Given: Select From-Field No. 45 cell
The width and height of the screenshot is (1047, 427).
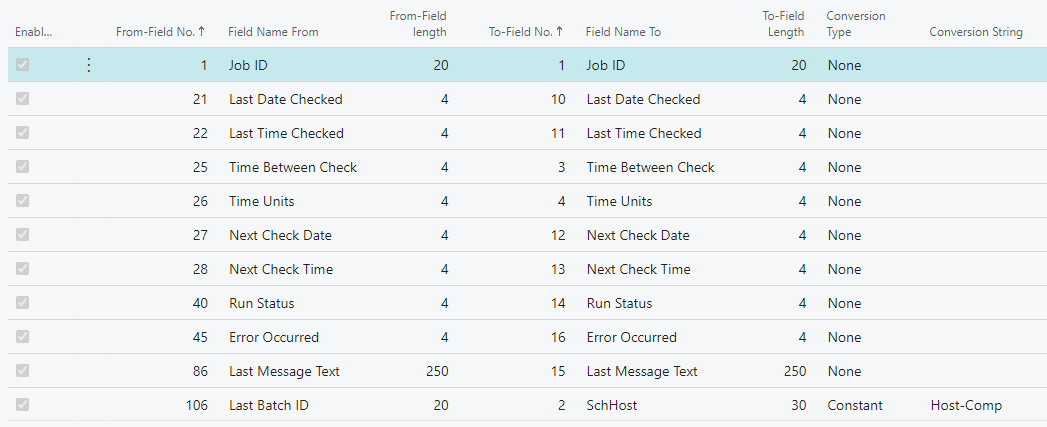Looking at the screenshot, I should 198,337.
